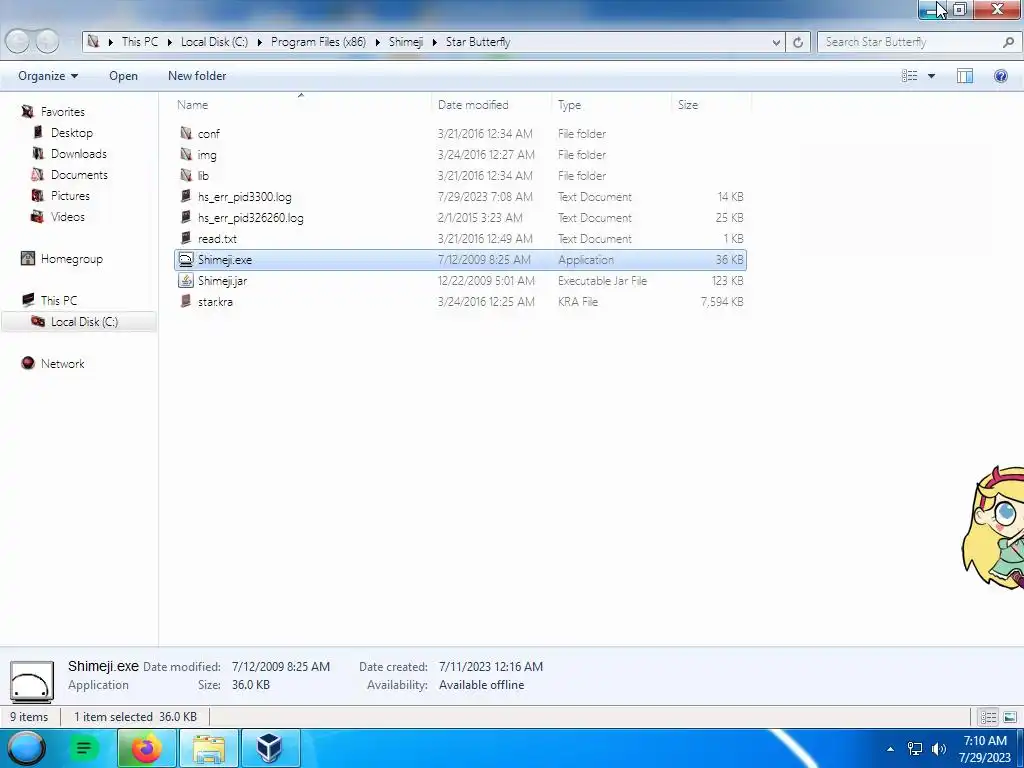Show hidden system tray icons
The image size is (1024, 768).
[x=890, y=749]
